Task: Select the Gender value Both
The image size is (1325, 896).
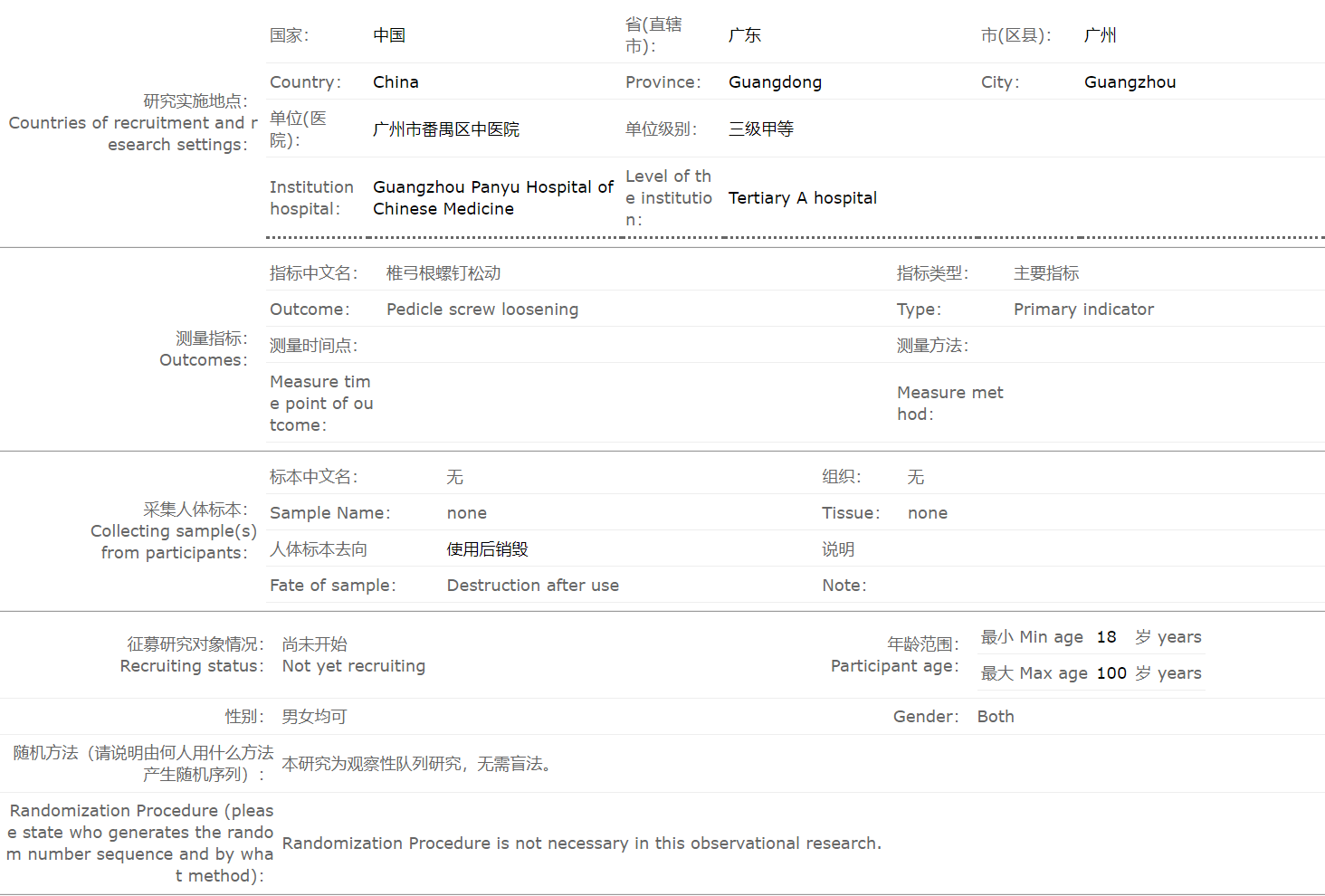Action: (x=996, y=717)
